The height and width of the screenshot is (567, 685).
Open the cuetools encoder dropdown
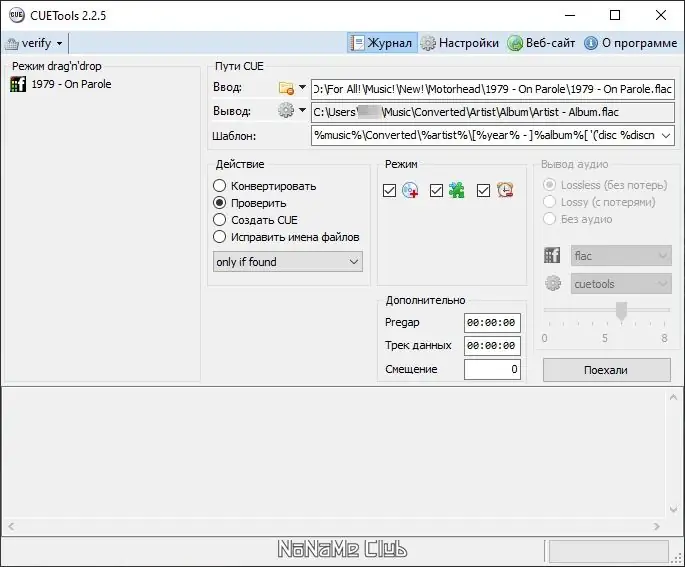[x=621, y=284]
